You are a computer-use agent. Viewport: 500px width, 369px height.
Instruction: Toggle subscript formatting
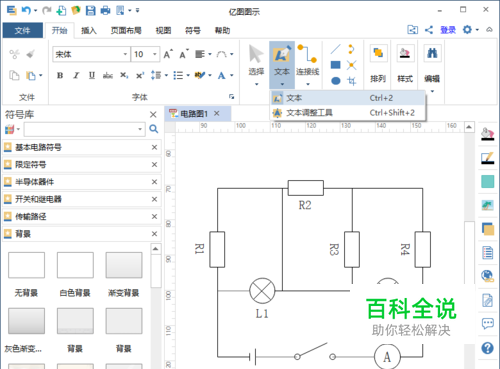point(124,76)
